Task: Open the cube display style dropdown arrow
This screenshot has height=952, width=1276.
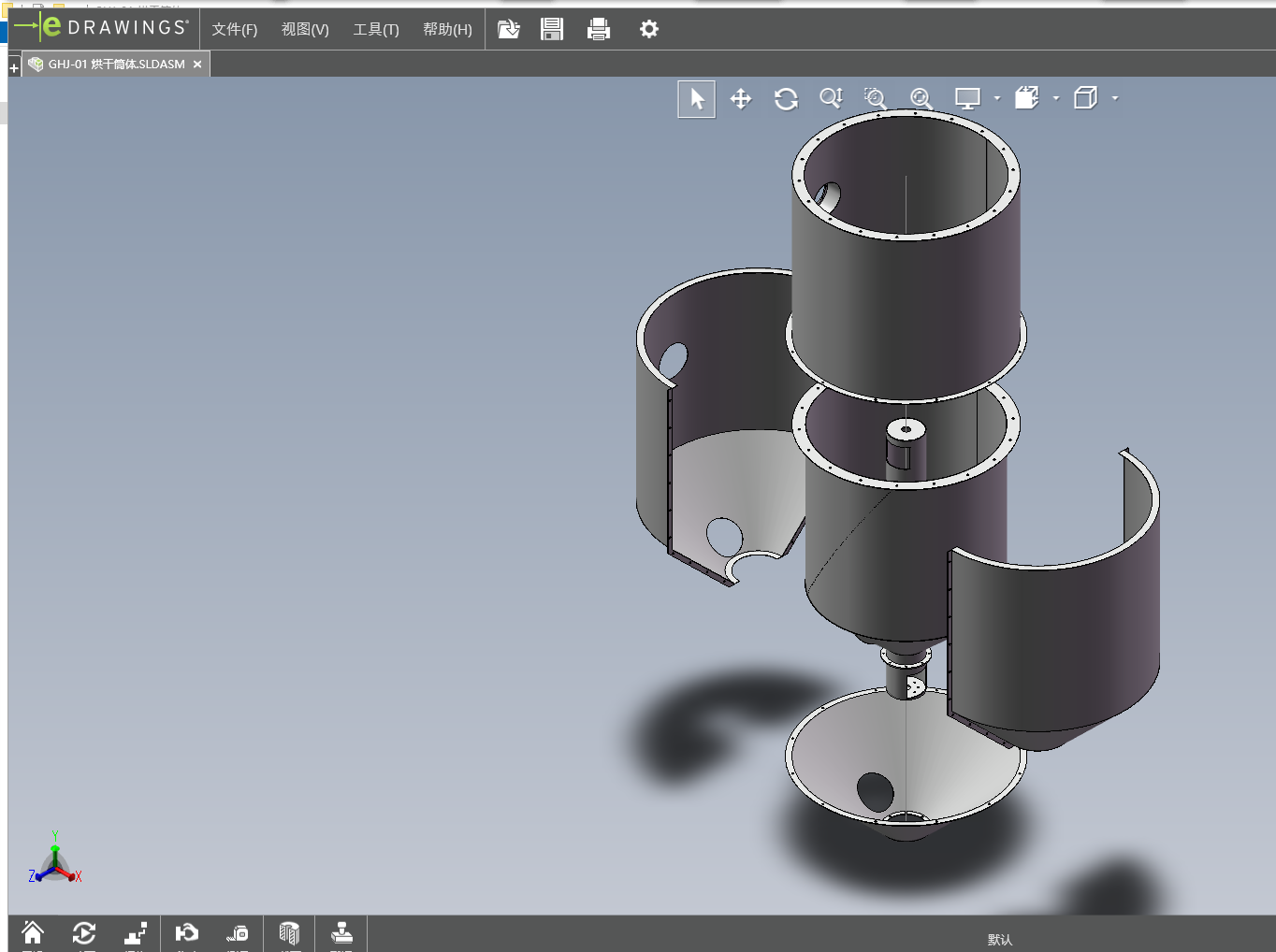Action: (x=1115, y=98)
